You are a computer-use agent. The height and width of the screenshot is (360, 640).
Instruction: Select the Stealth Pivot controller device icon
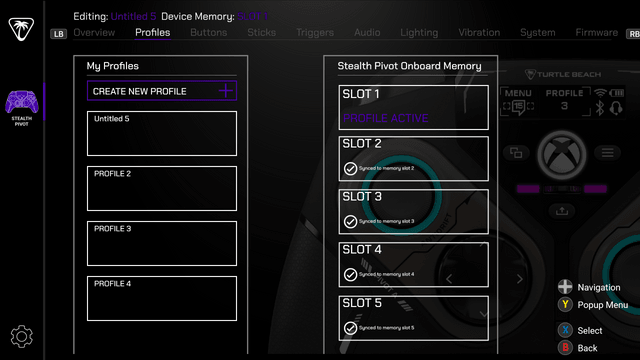(x=22, y=107)
